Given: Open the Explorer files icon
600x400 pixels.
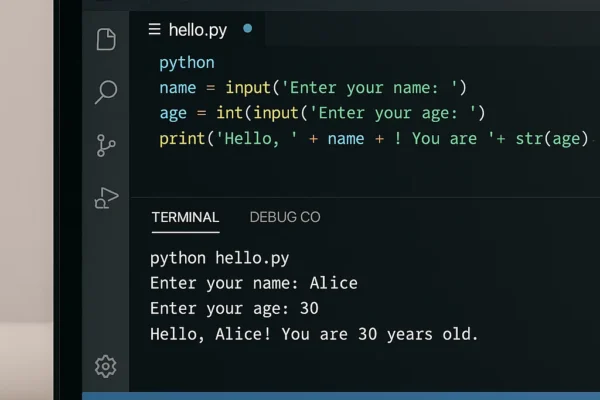Looking at the screenshot, I should tap(106, 39).
